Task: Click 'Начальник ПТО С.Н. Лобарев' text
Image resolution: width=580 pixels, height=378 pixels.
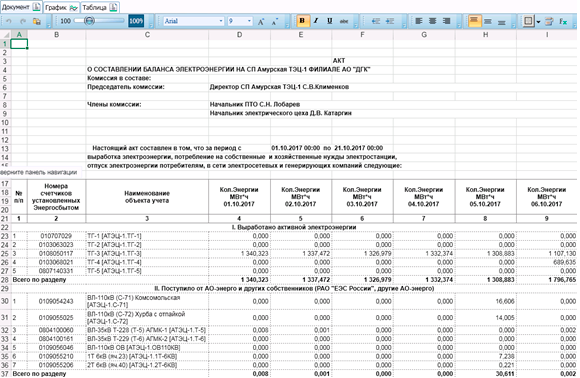Action: tap(255, 104)
